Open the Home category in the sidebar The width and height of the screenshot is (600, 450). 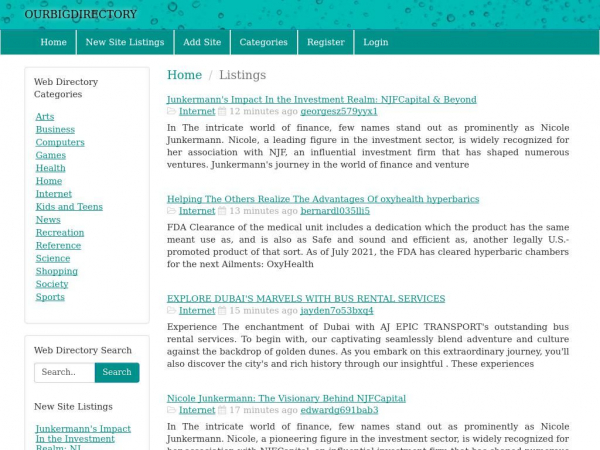pyautogui.click(x=49, y=181)
